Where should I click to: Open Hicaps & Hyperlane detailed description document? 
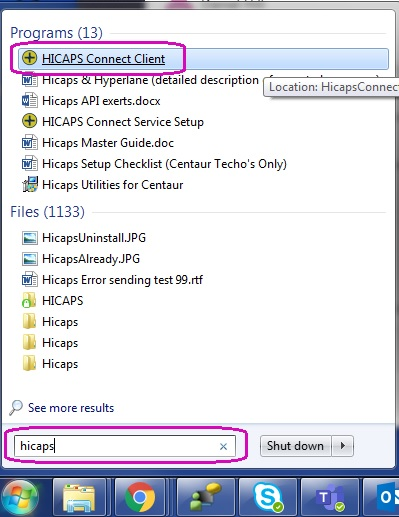point(150,80)
